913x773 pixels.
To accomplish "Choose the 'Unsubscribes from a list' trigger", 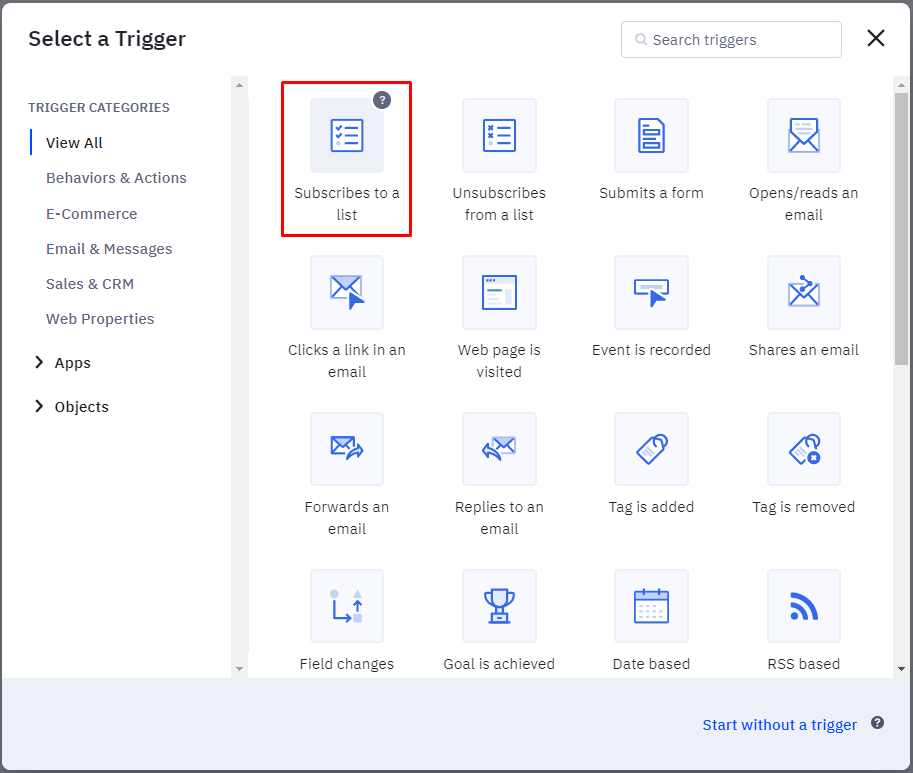I will tap(499, 136).
